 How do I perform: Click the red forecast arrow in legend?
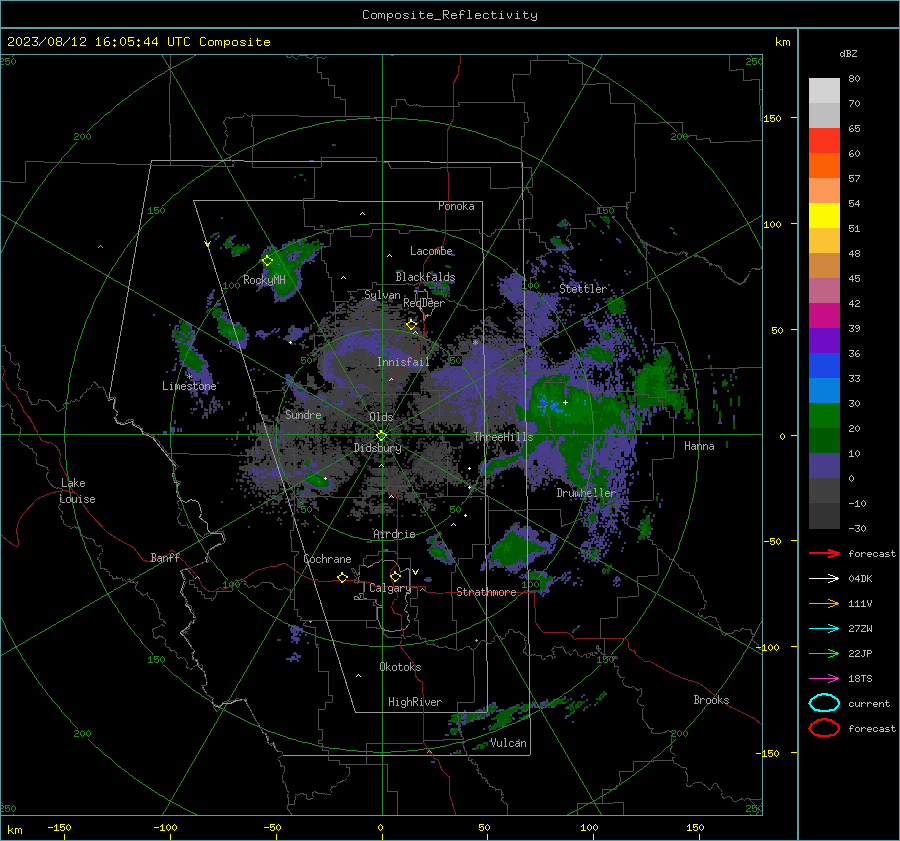pos(824,553)
